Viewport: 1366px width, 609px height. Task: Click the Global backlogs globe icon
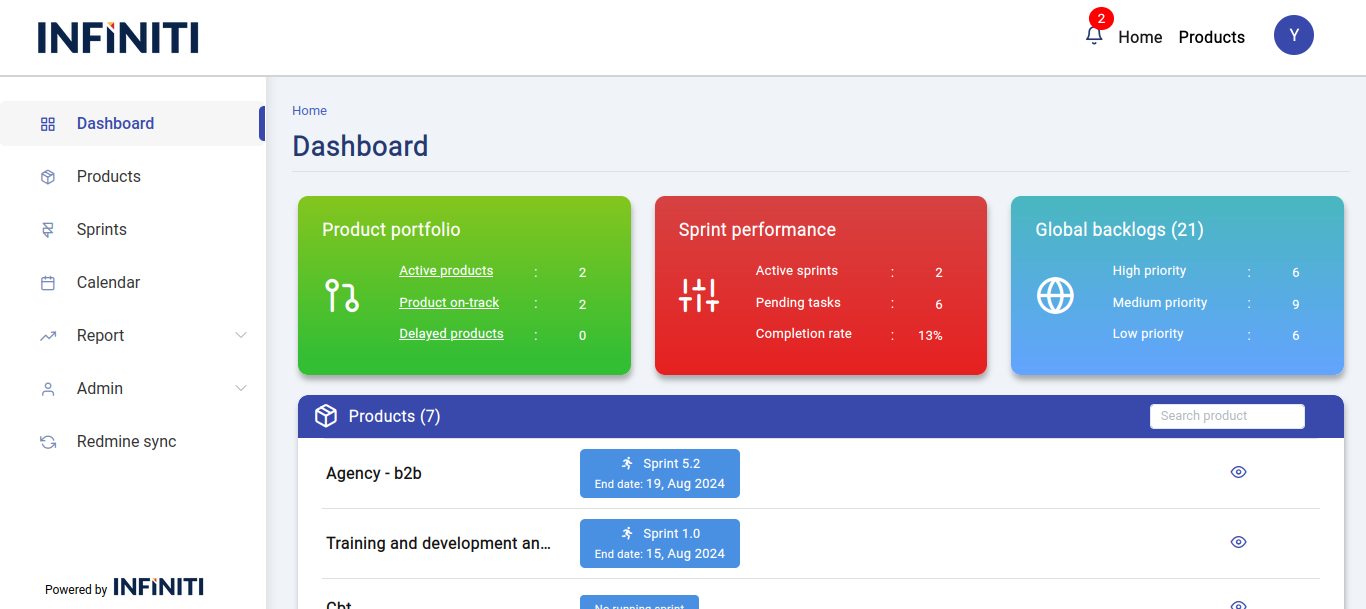click(1055, 296)
